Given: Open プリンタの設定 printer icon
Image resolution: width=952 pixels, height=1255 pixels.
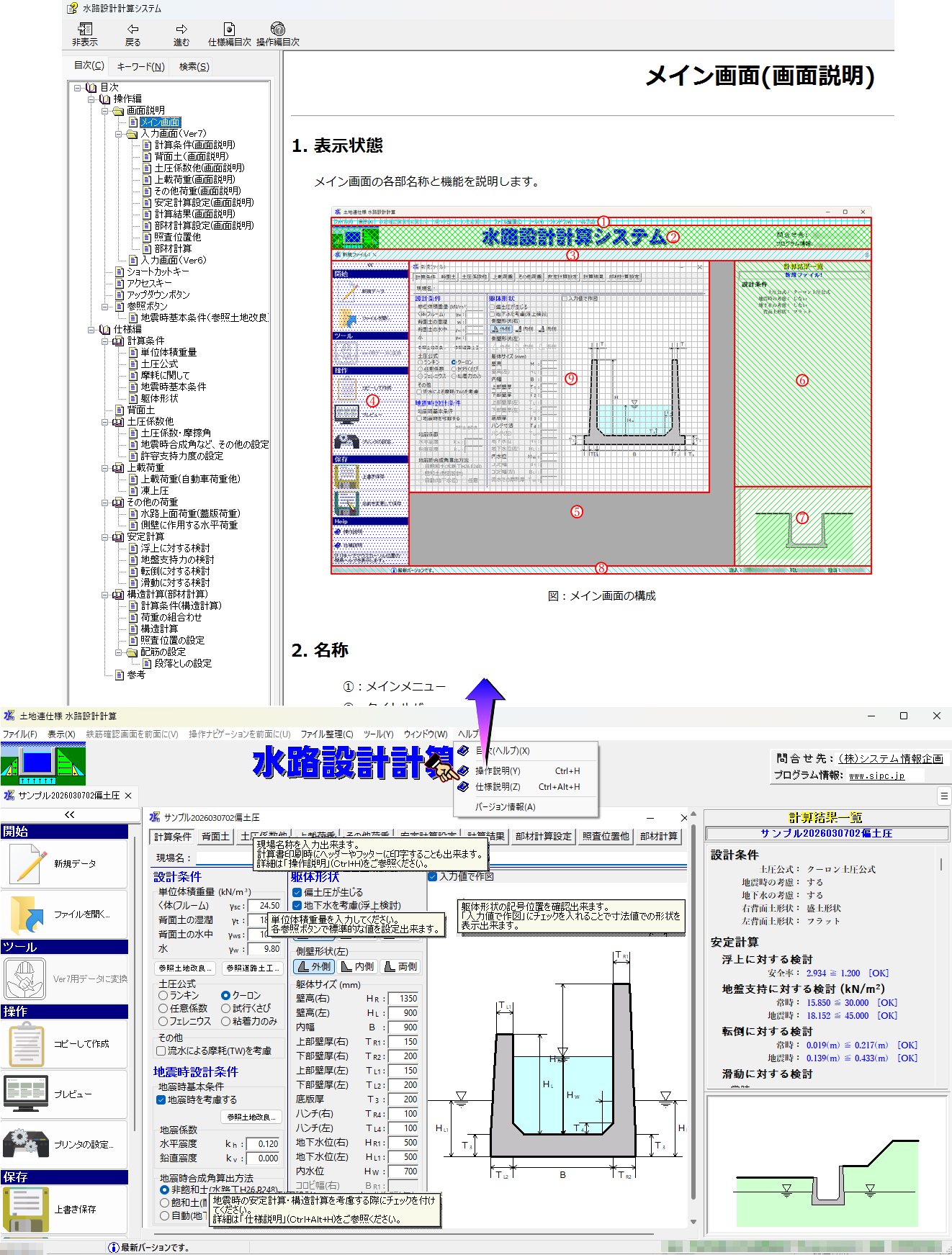Looking at the screenshot, I should coord(26,1144).
